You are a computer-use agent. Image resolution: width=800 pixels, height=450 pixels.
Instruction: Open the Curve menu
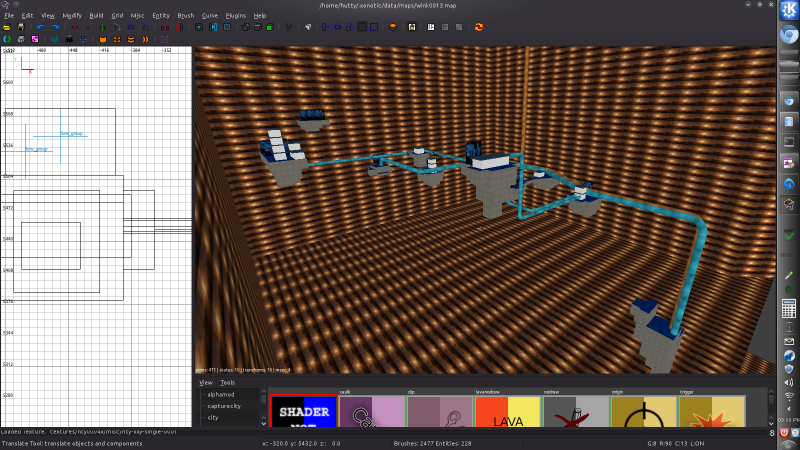(x=210, y=16)
